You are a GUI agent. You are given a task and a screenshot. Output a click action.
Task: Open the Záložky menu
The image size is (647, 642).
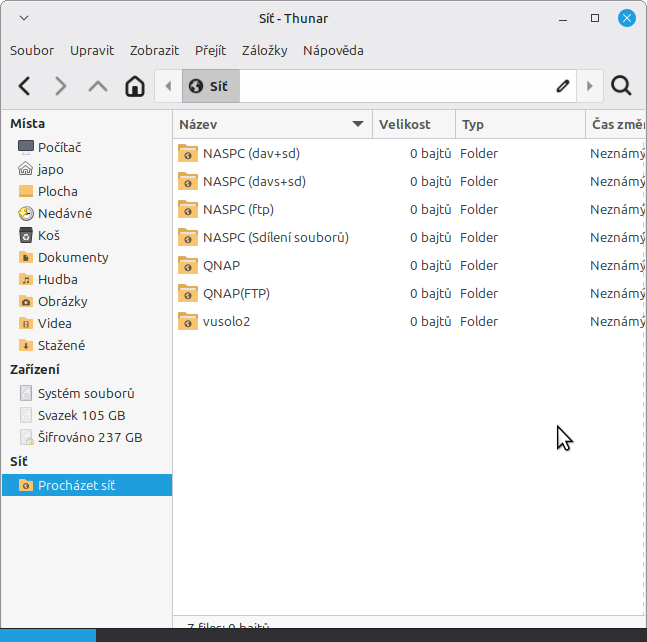pos(264,50)
